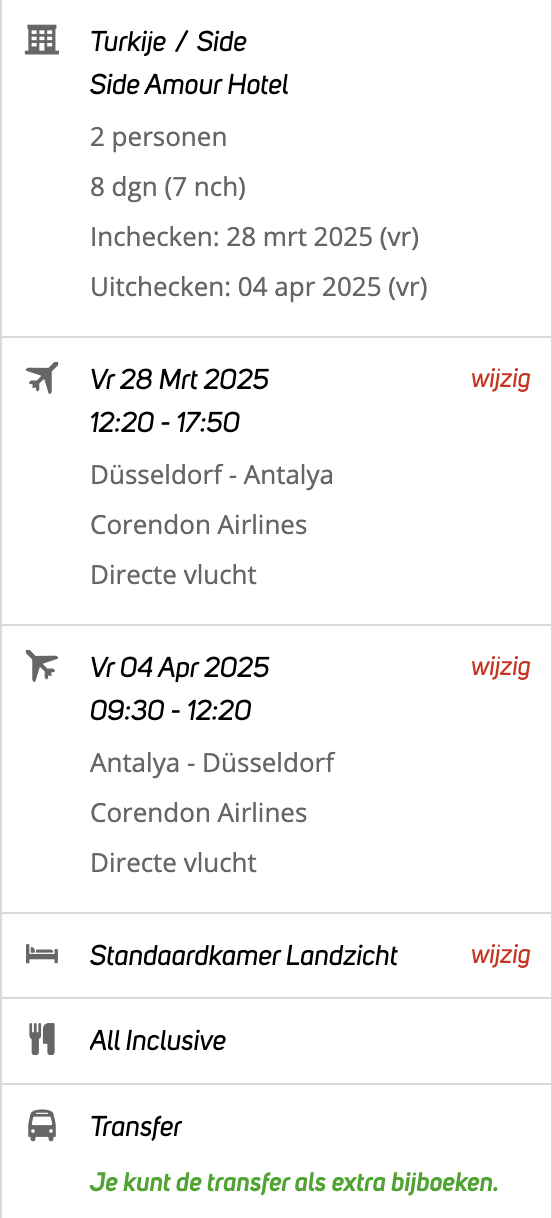
Task: Click the hotel building icon
Action: click(41, 41)
